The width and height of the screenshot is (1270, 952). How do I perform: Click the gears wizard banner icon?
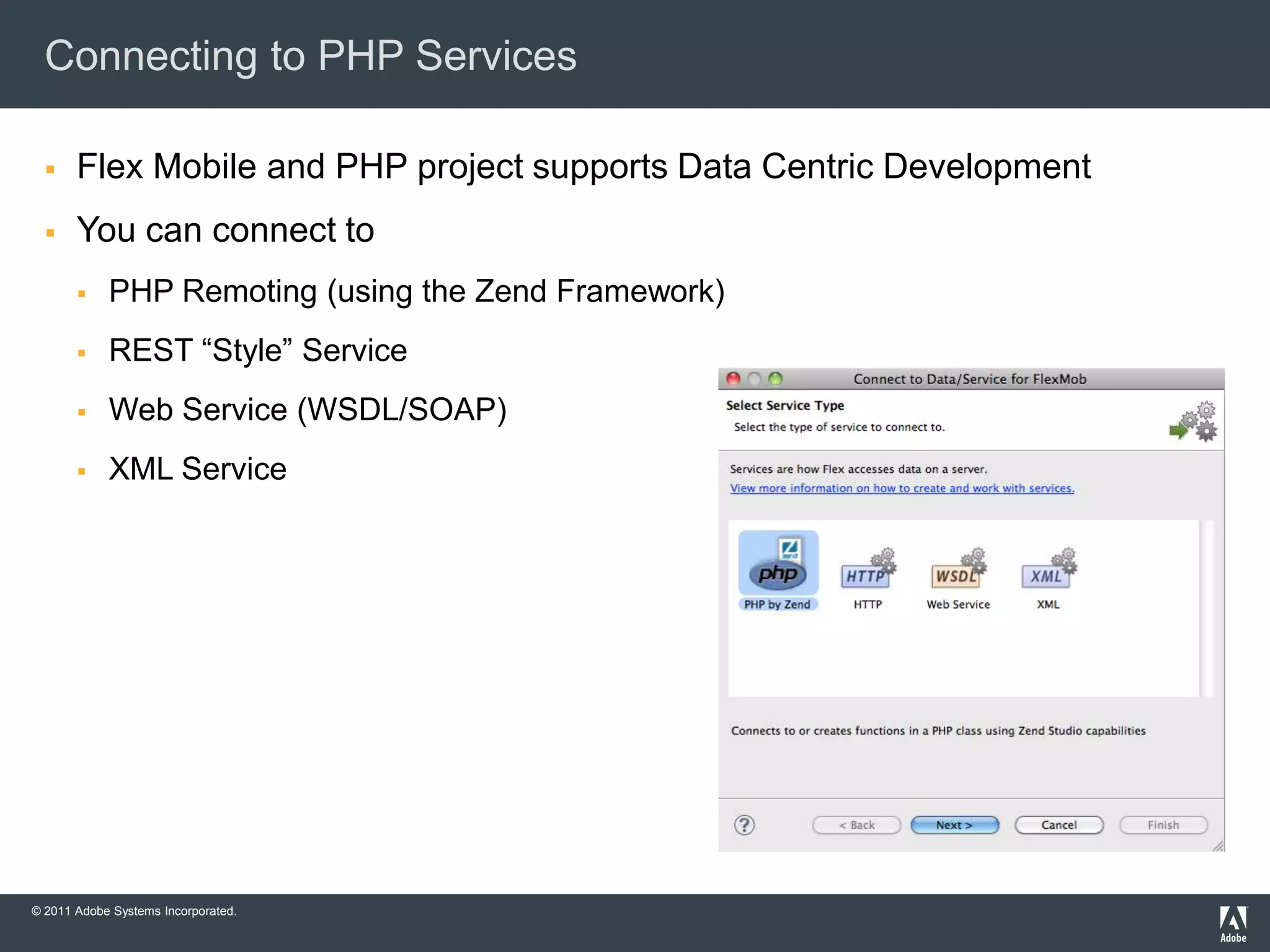pyautogui.click(x=1192, y=421)
